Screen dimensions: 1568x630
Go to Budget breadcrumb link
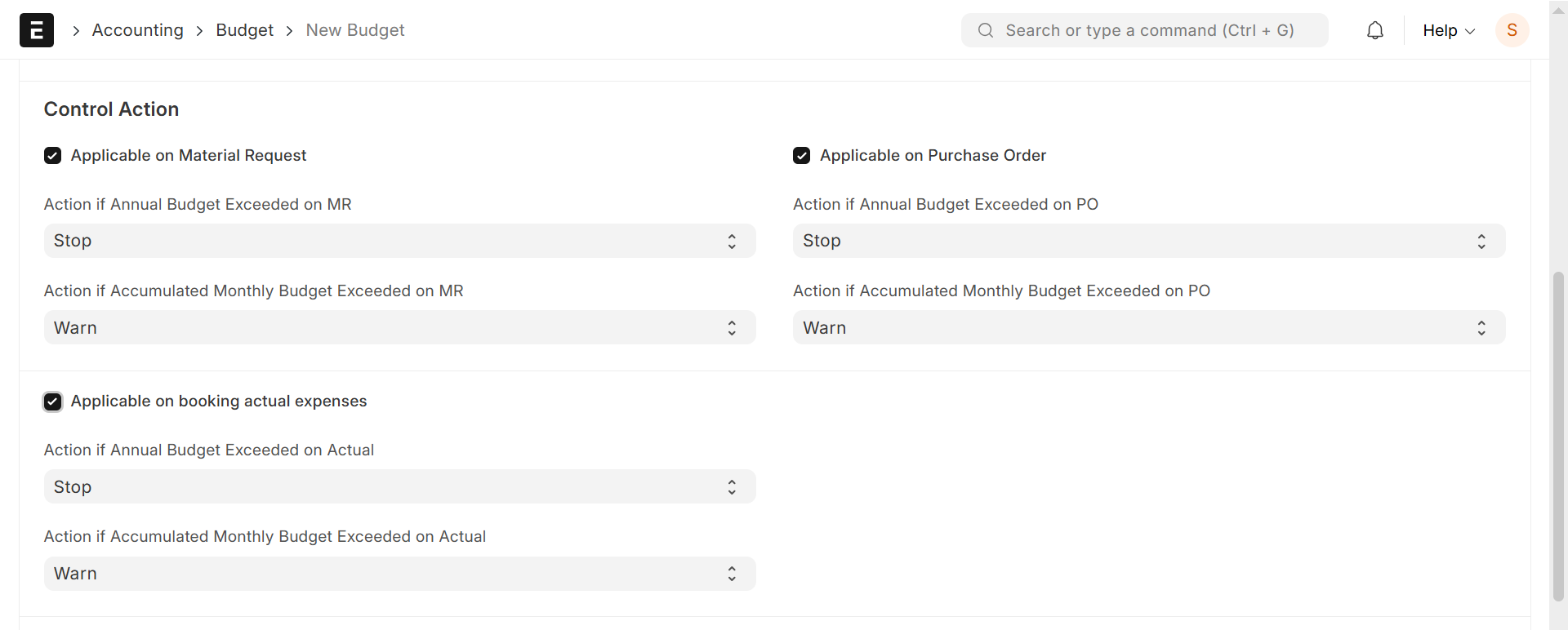(244, 30)
